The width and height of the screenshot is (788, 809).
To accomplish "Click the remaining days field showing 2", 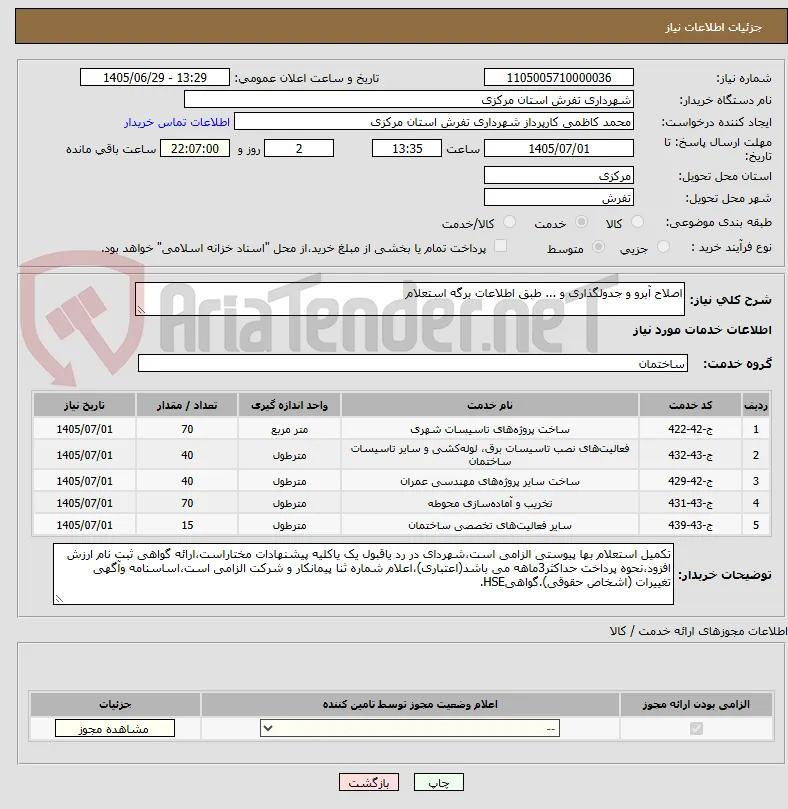I will pyautogui.click(x=299, y=149).
